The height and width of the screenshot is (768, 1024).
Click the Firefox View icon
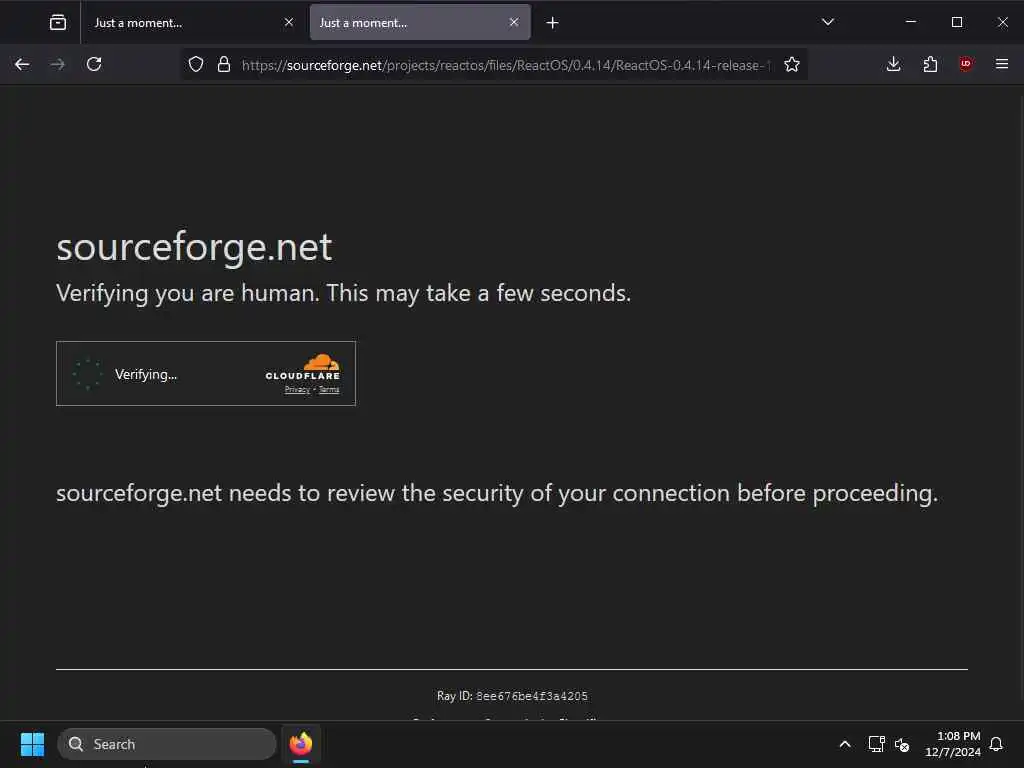58,22
